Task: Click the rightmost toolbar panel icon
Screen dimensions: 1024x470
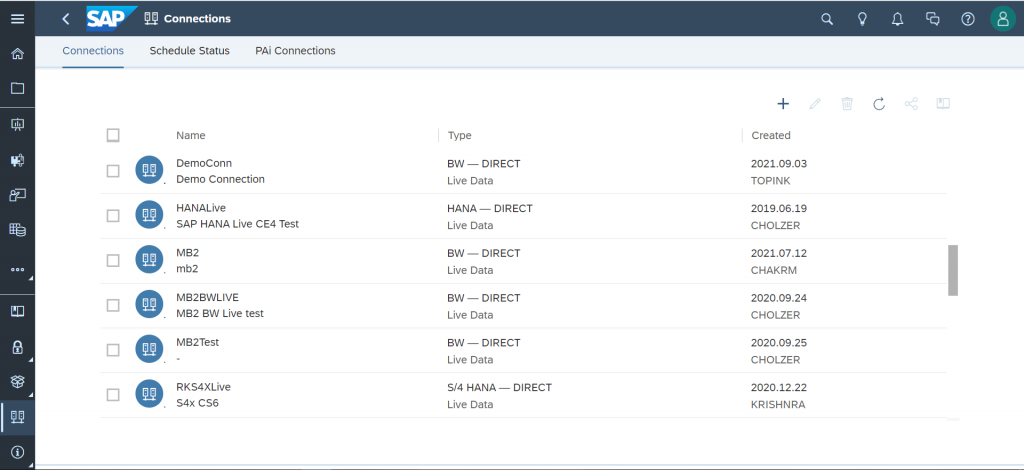Action: tap(943, 103)
